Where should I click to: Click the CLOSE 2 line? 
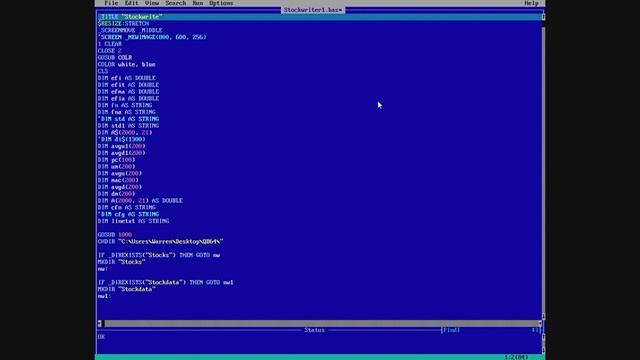pos(109,51)
